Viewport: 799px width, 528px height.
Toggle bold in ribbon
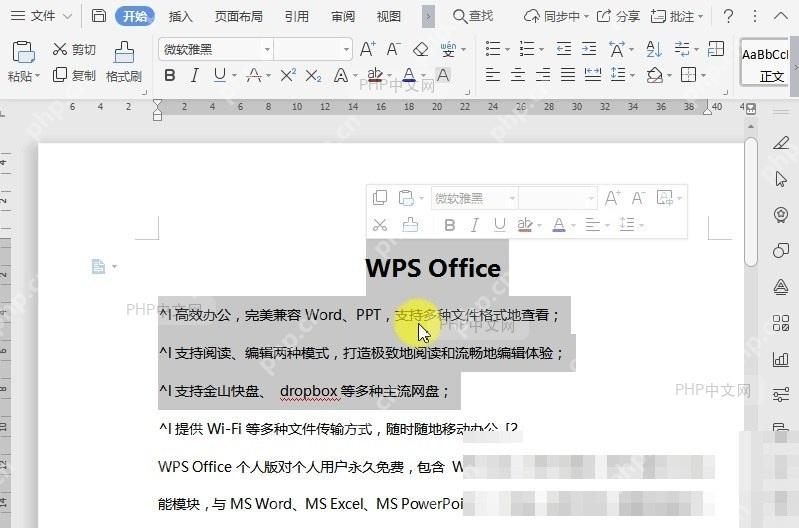170,75
